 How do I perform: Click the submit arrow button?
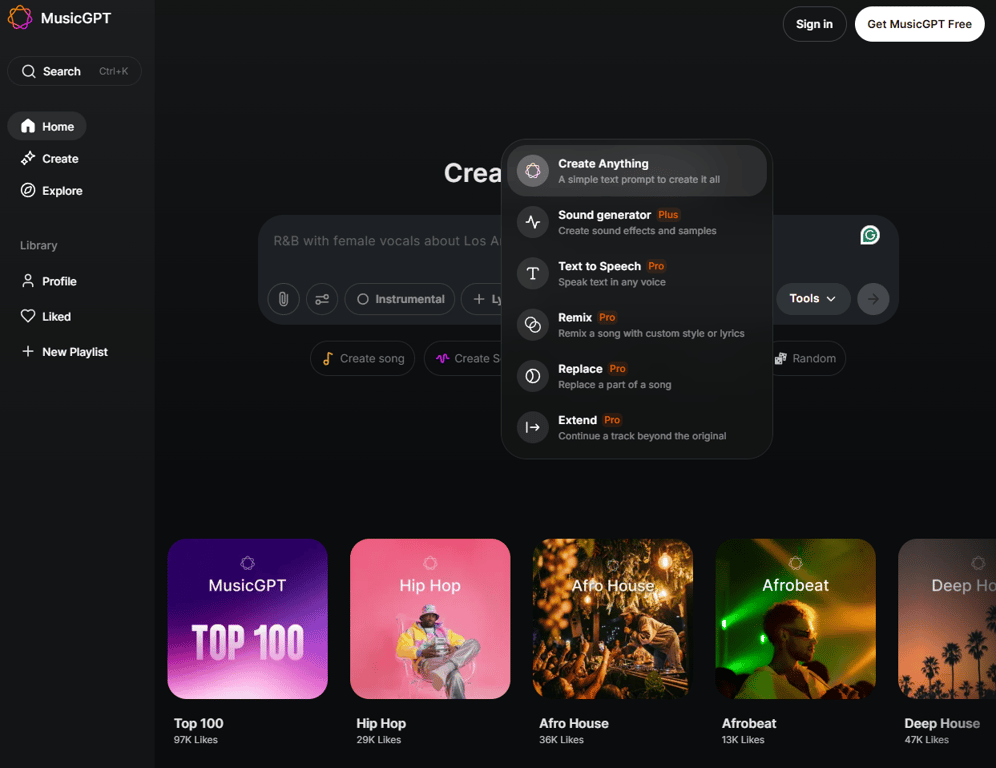(x=873, y=299)
